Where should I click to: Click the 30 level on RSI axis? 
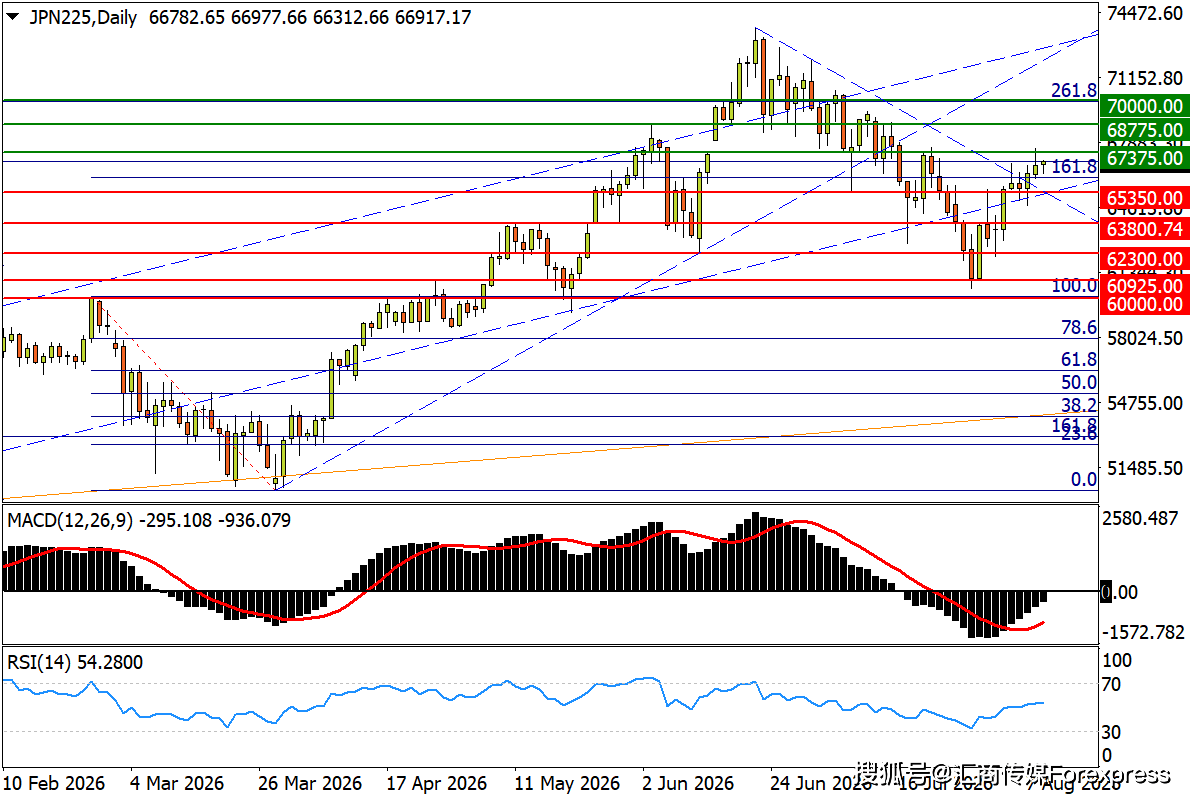(1111, 731)
